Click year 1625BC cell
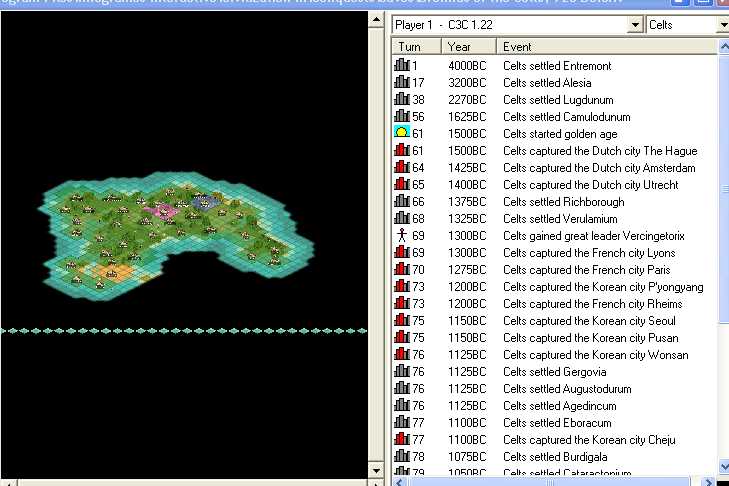The image size is (729, 486). pos(467,117)
